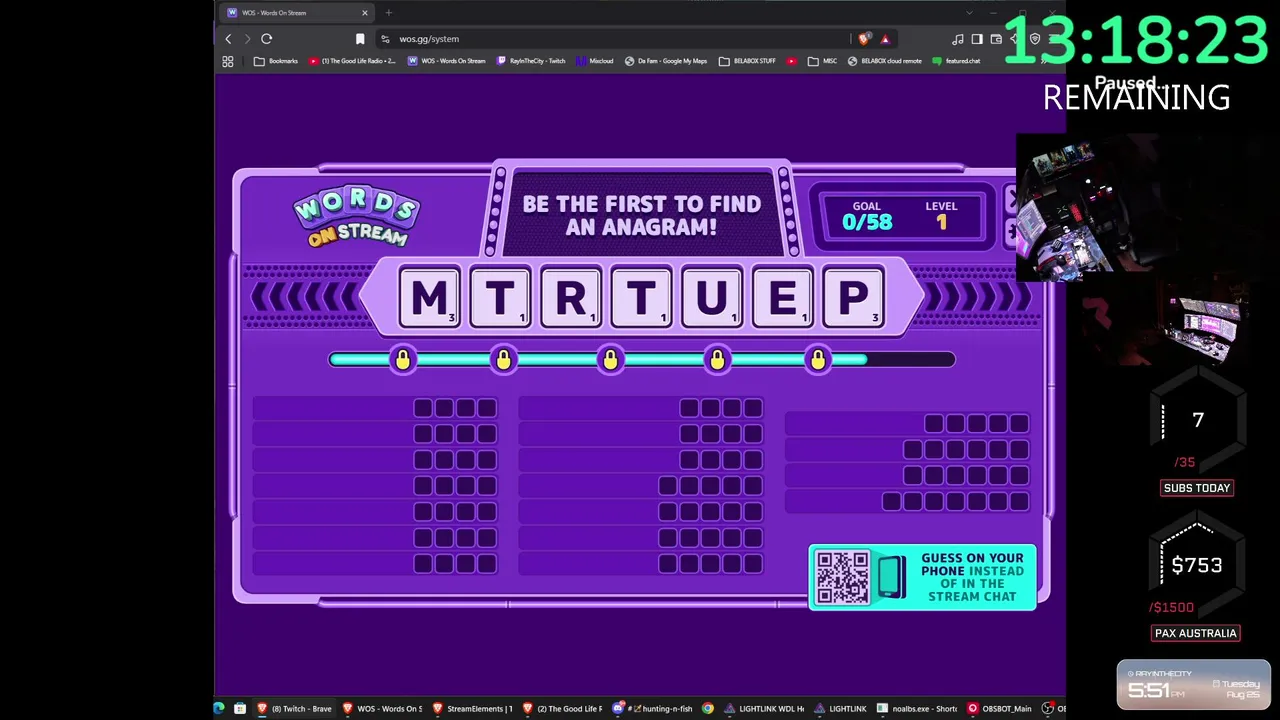The image size is (1280, 720).
Task: Switch to WOS - Words On Stream taskbar window
Action: click(x=382, y=709)
